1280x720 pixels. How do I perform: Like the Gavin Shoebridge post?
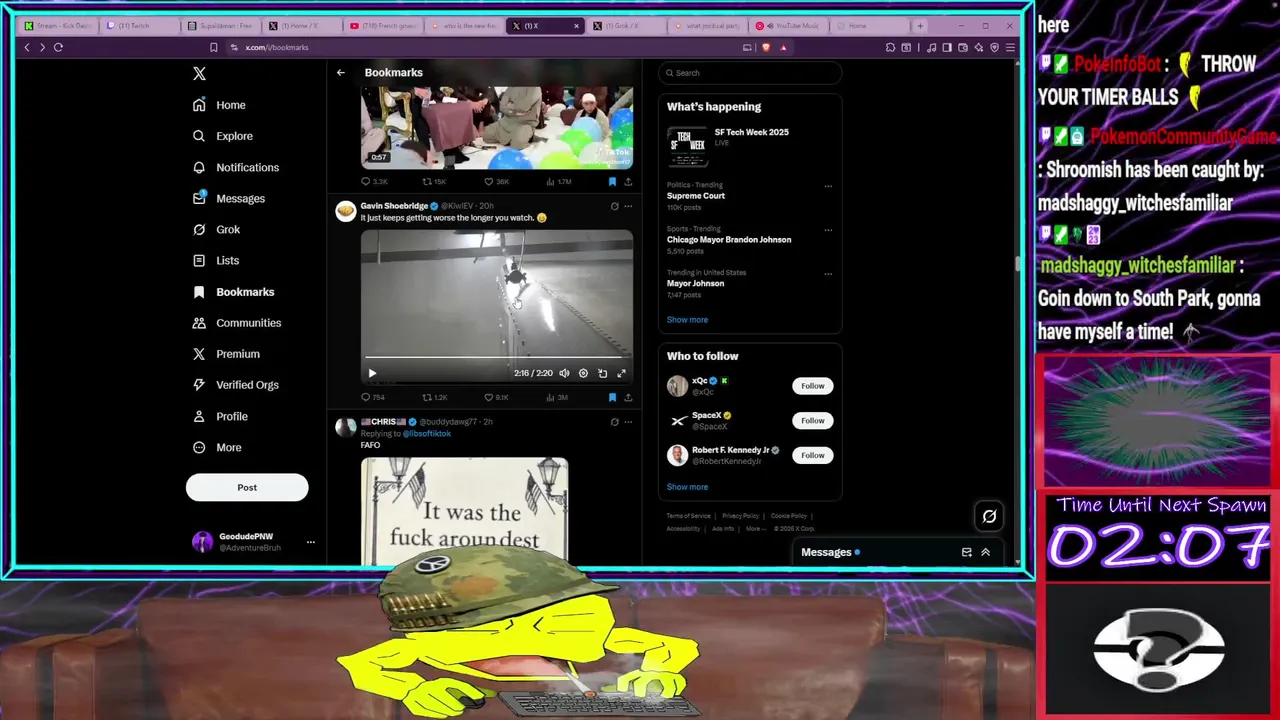496,397
